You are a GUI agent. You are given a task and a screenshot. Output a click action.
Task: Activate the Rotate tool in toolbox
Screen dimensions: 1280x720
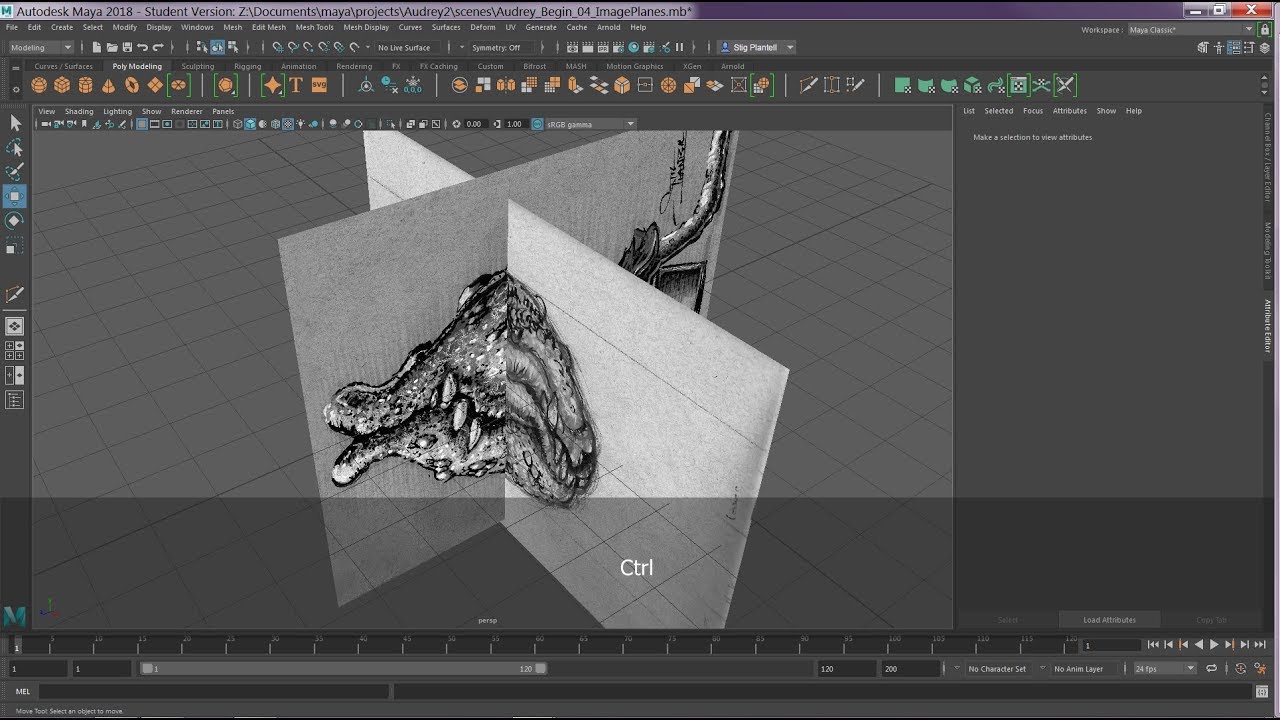(x=15, y=220)
